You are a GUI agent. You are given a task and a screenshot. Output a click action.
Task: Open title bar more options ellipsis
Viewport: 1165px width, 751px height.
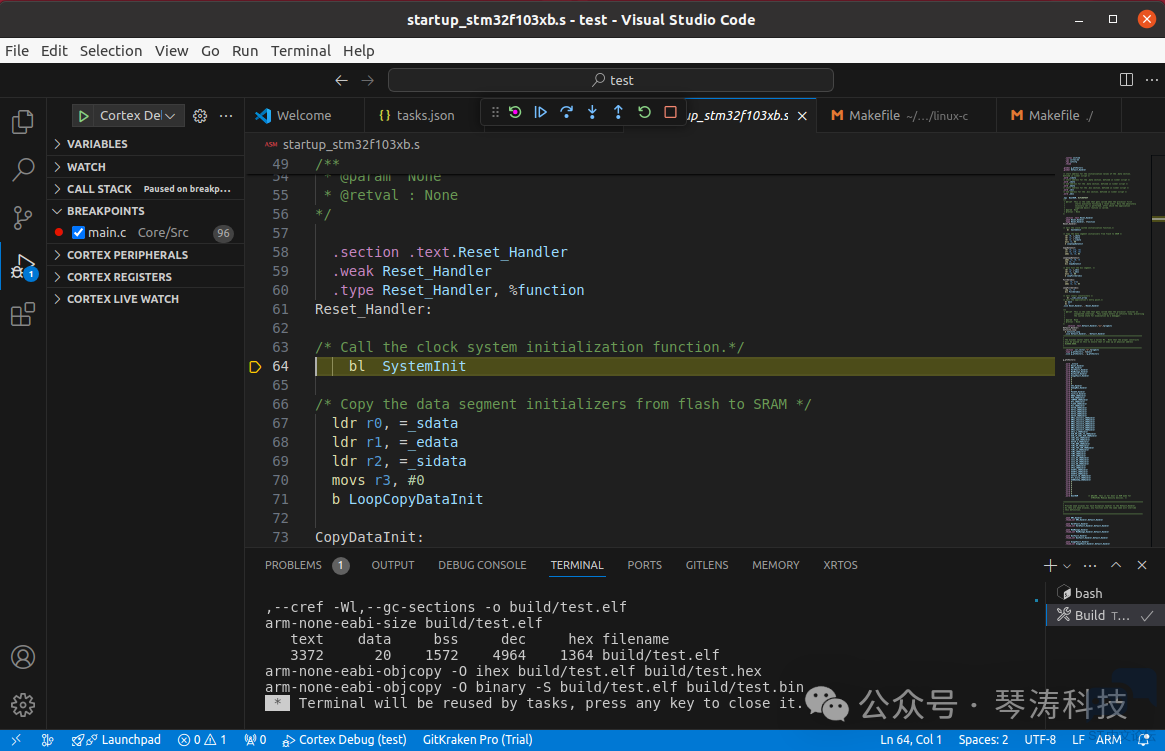1152,79
